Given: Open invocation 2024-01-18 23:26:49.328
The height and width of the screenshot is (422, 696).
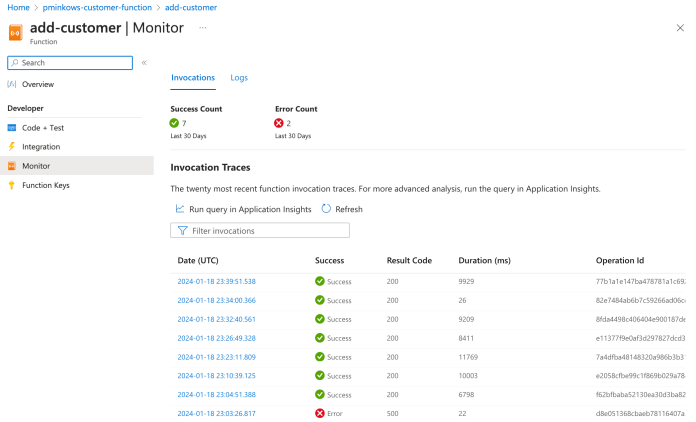Looking at the screenshot, I should (x=217, y=338).
